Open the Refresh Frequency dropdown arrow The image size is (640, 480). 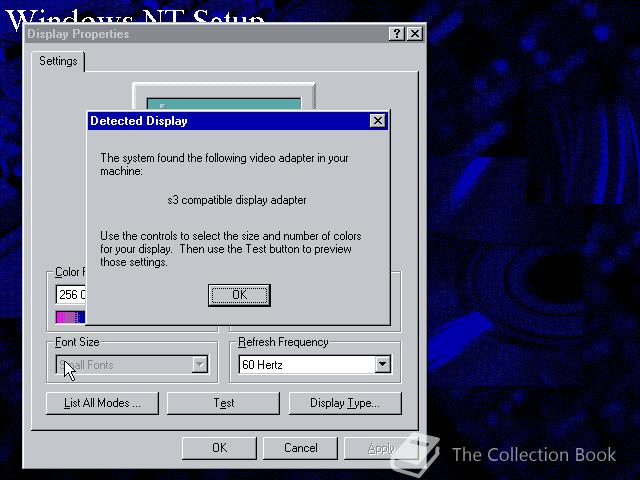click(382, 364)
